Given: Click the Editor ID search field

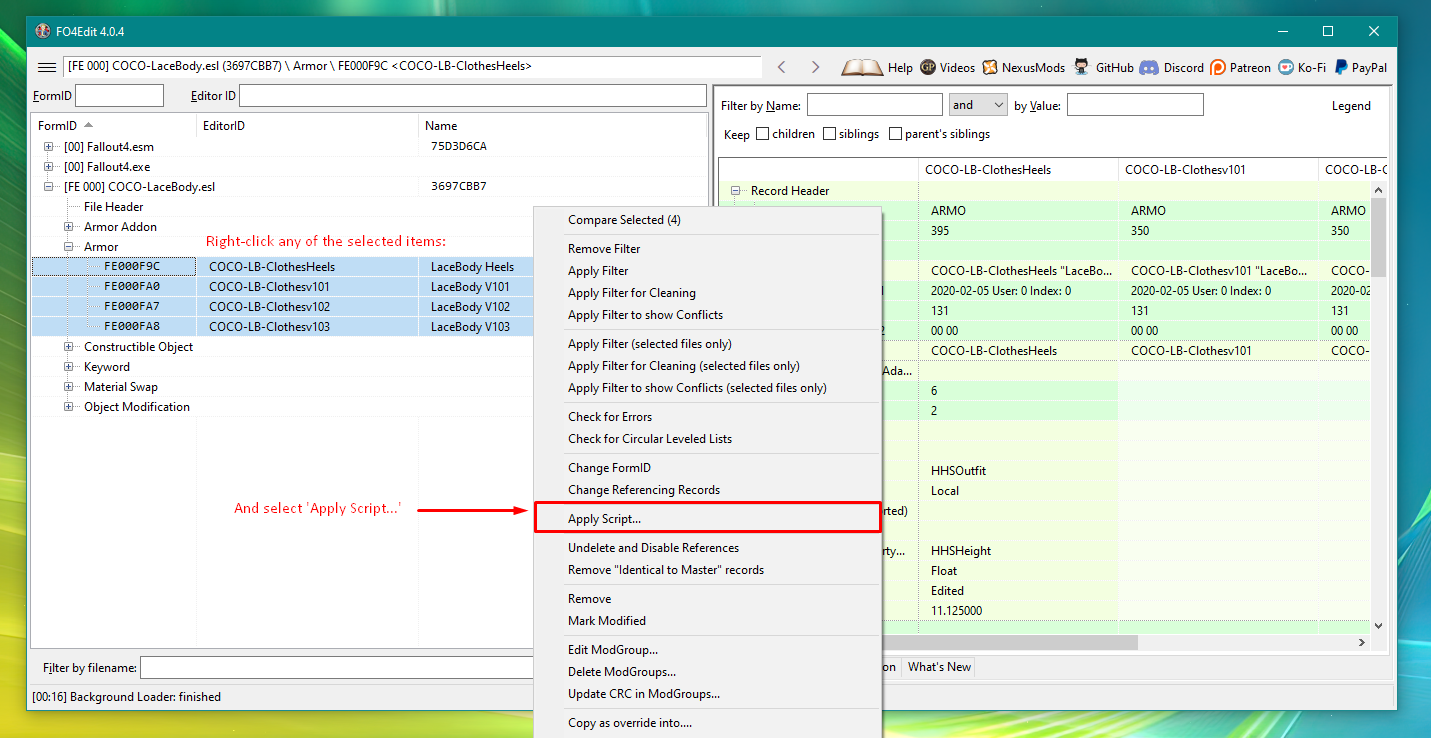Looking at the screenshot, I should click(472, 96).
